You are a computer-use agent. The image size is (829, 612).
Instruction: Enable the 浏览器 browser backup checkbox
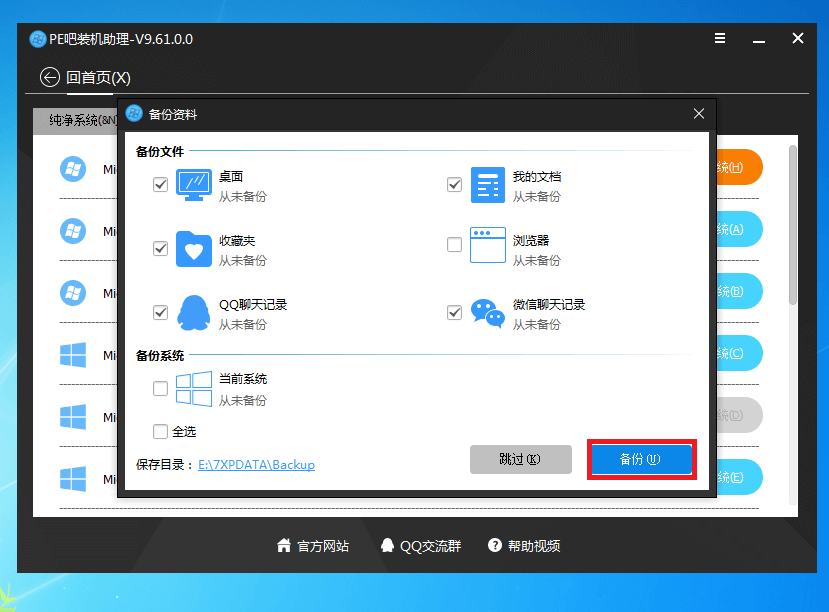tap(454, 245)
